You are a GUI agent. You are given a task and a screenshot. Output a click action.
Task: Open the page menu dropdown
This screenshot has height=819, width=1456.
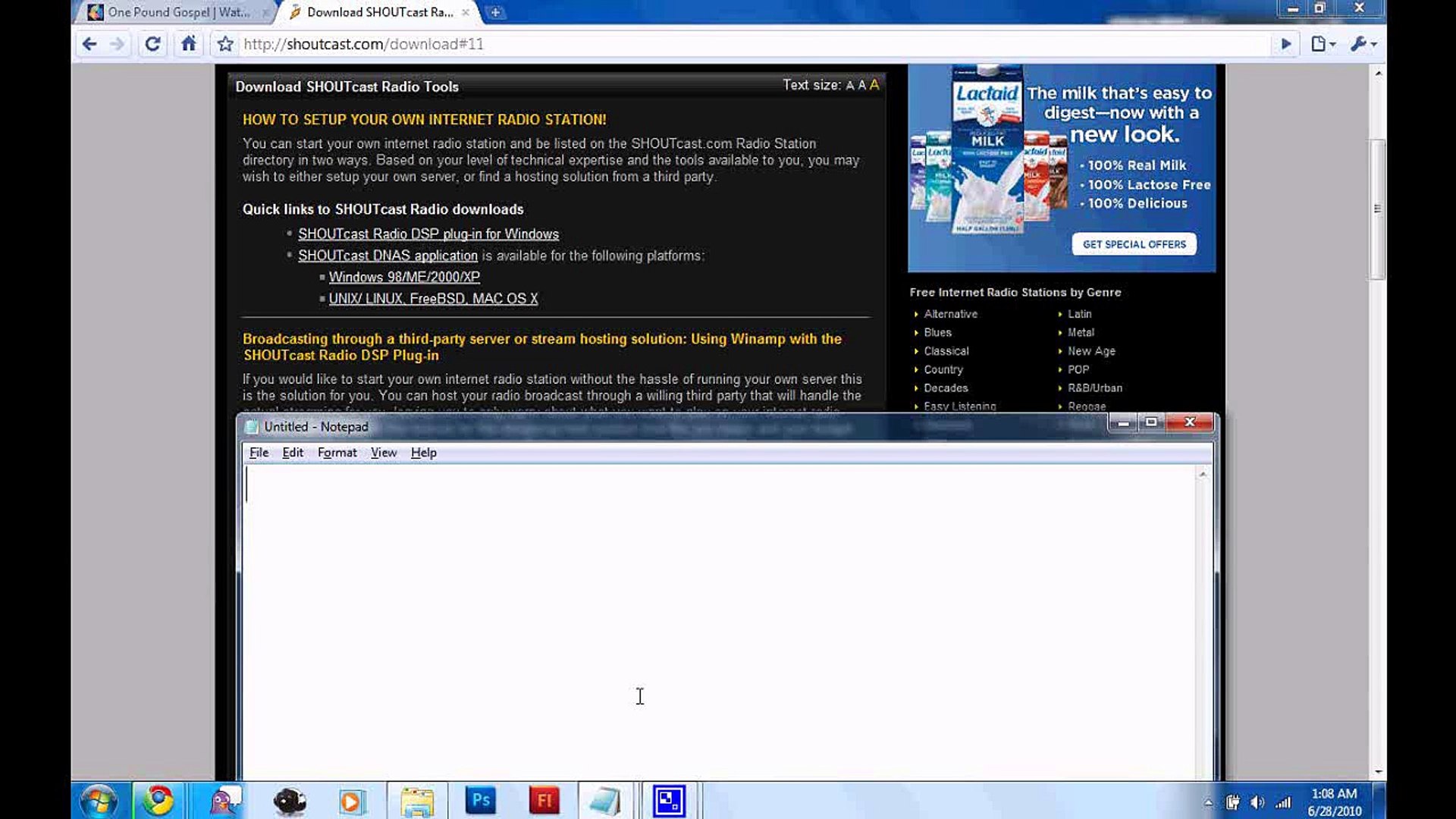(1323, 44)
